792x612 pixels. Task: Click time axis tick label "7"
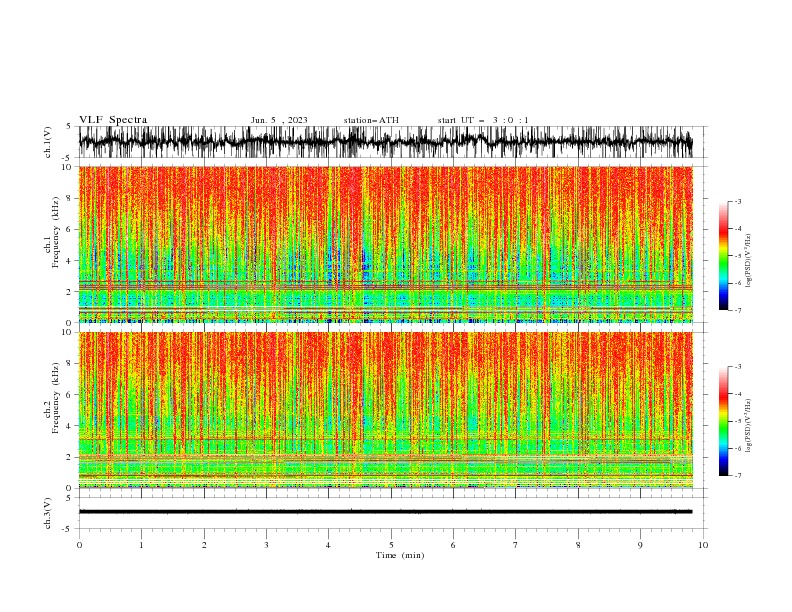[x=516, y=545]
